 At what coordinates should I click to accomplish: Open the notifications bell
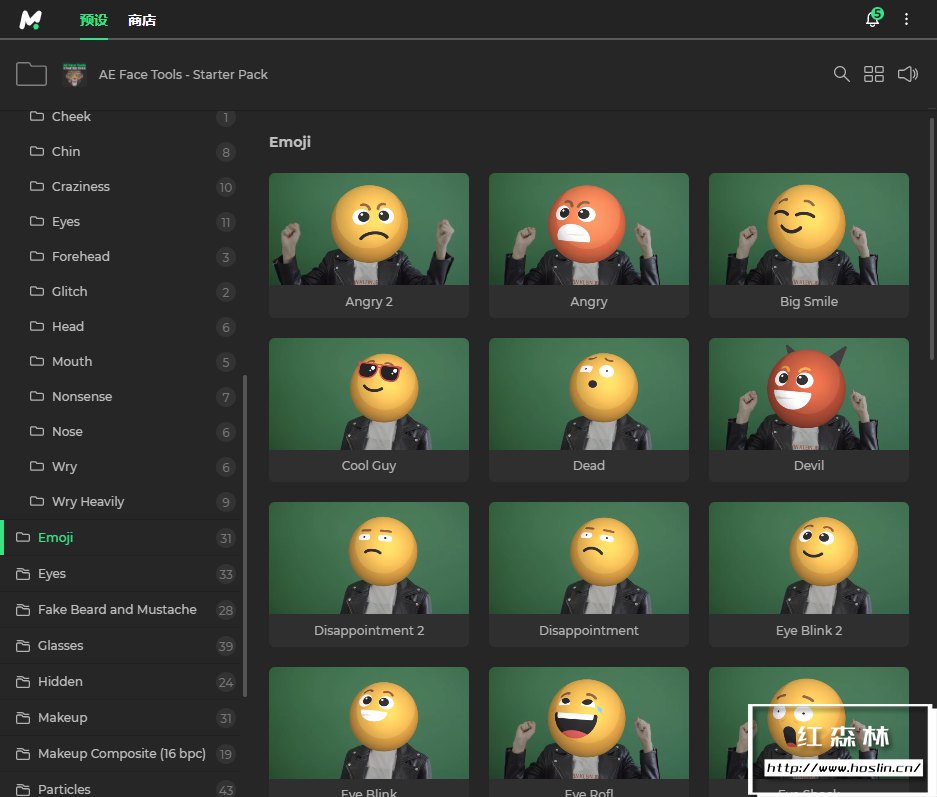point(872,20)
